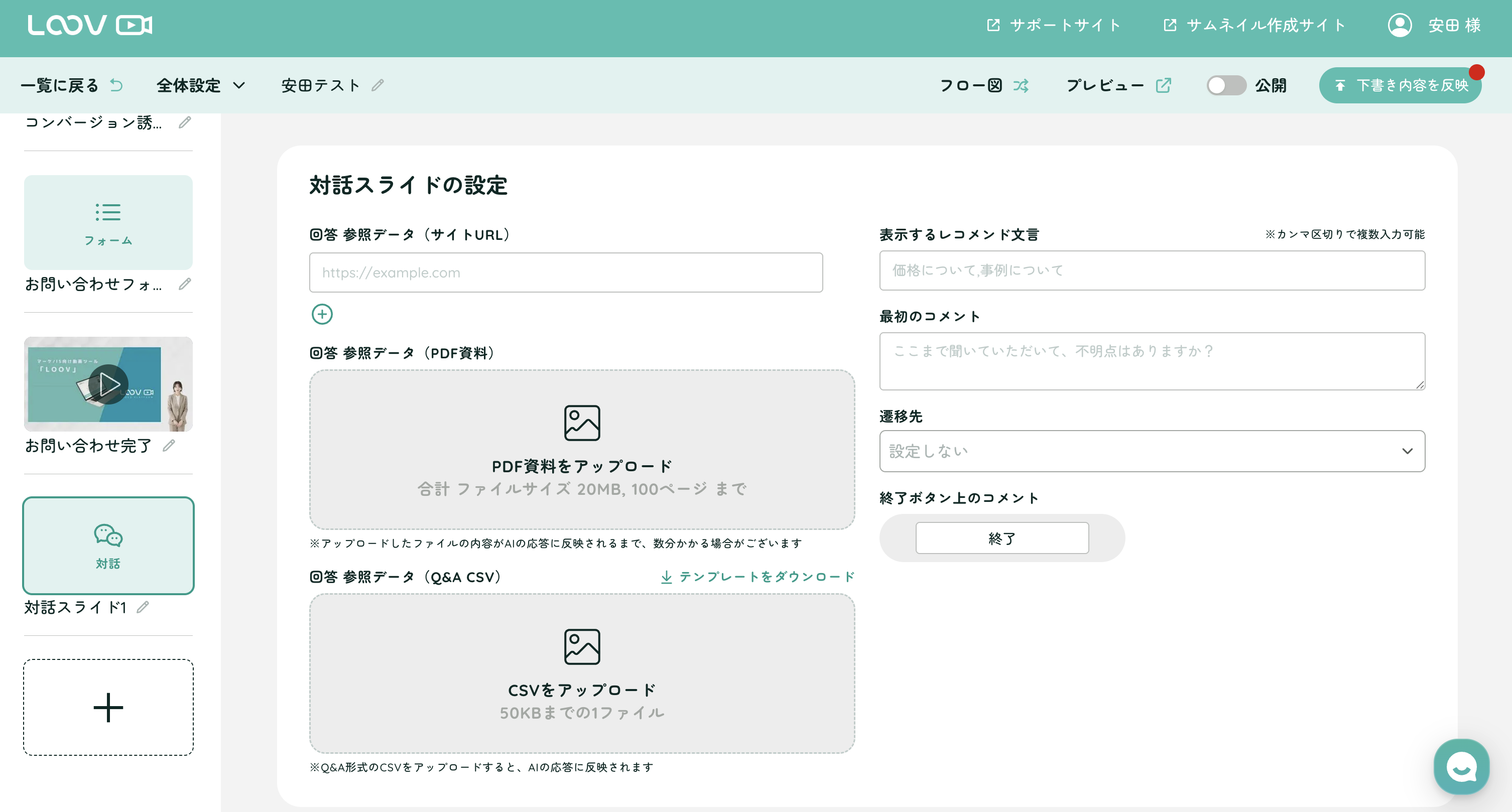Expand the 全体設定 dropdown menu

point(201,86)
